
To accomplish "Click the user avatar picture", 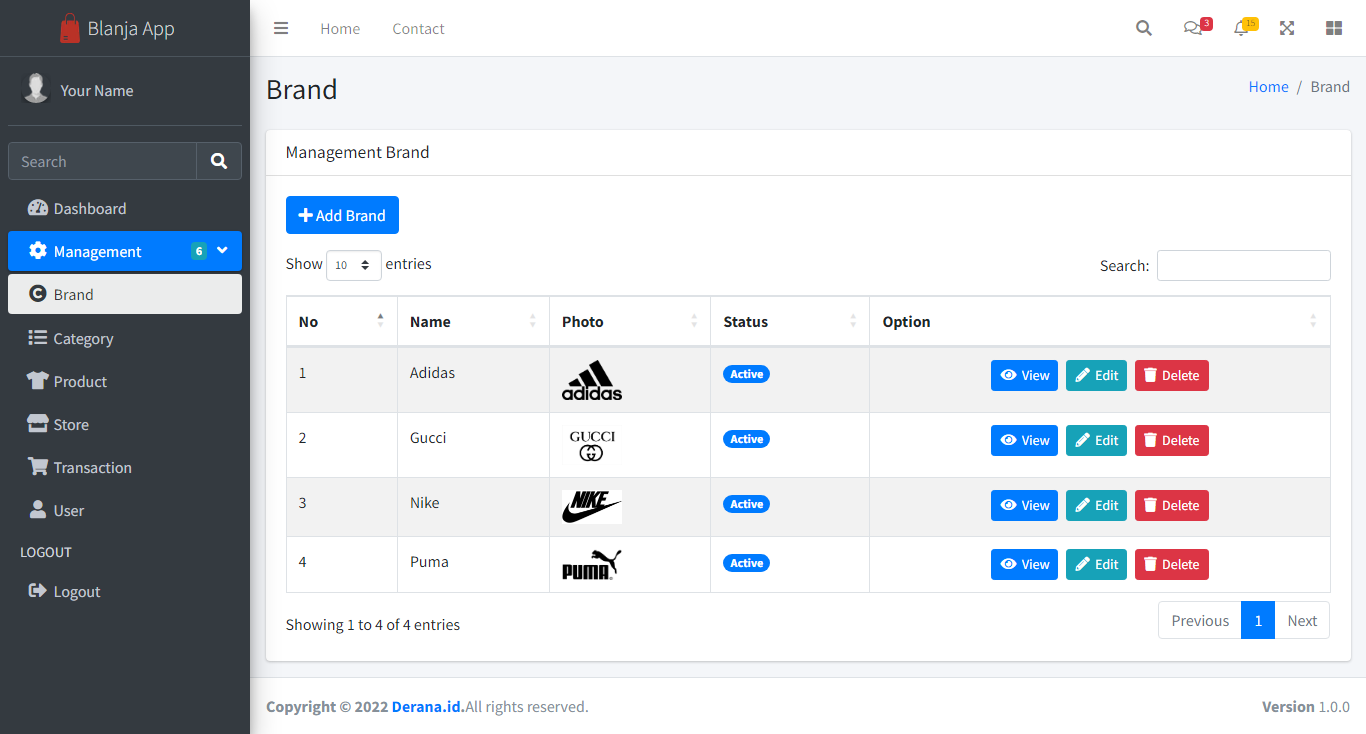I will point(36,89).
